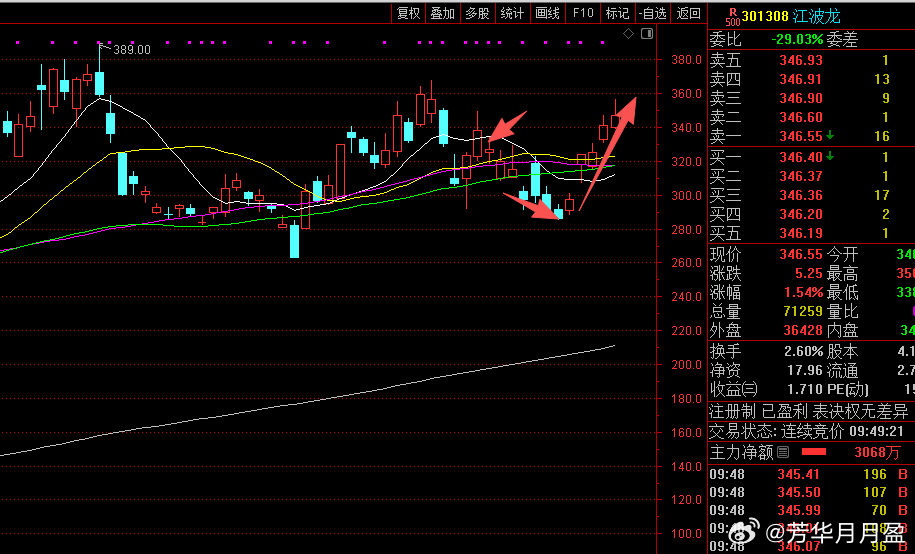
Task: Click the stock name 江波龙
Action: (x=817, y=16)
